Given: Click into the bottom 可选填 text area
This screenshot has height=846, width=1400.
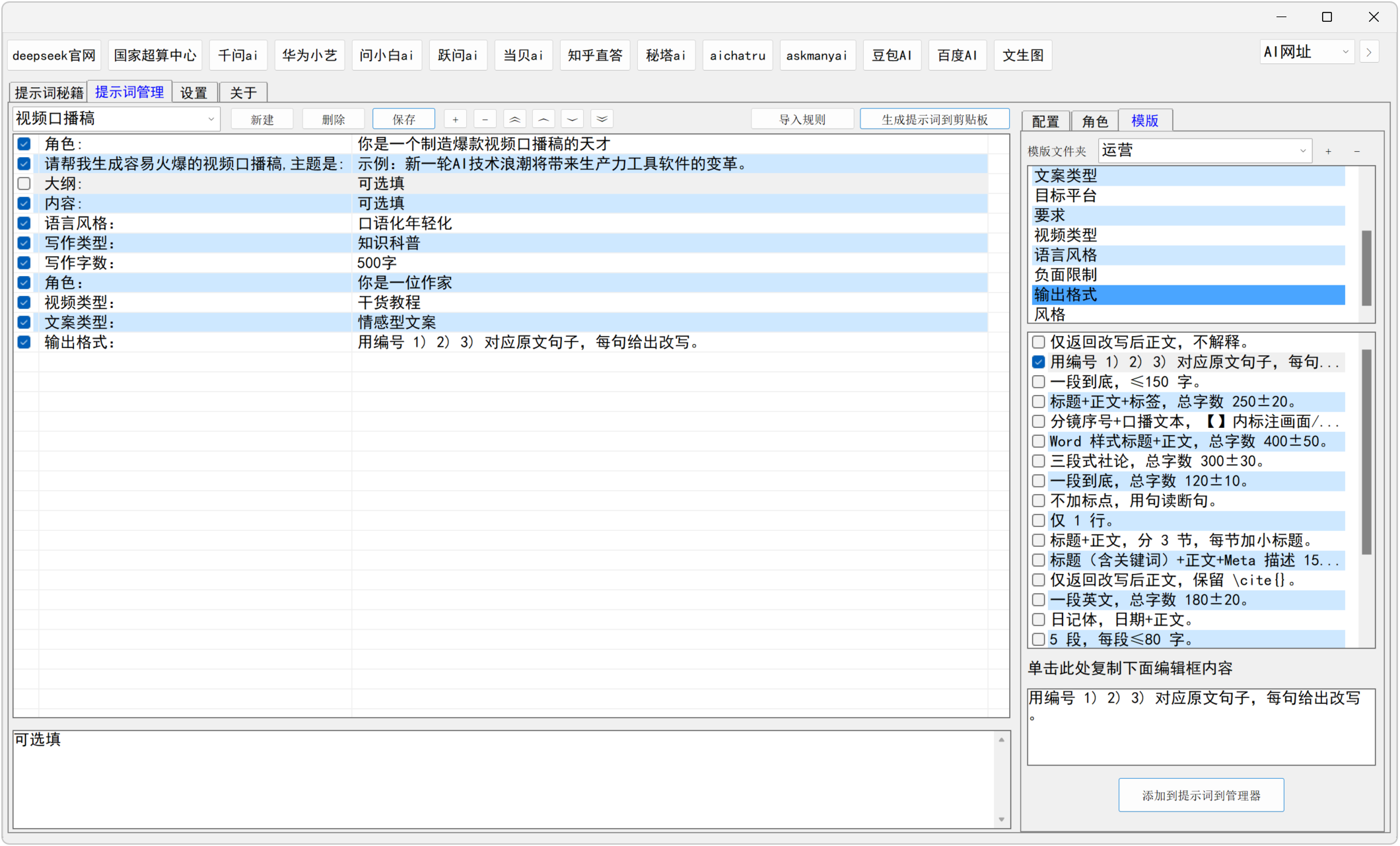Looking at the screenshot, I should pyautogui.click(x=505, y=779).
